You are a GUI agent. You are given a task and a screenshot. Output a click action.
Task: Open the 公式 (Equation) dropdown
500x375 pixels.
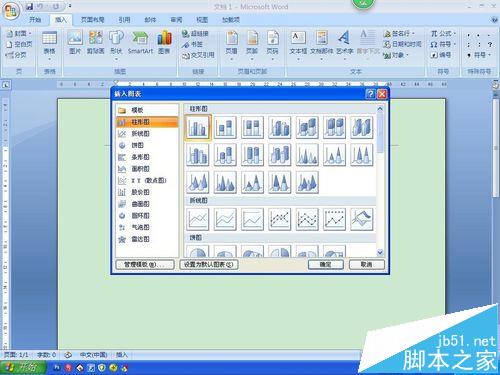coord(443,33)
